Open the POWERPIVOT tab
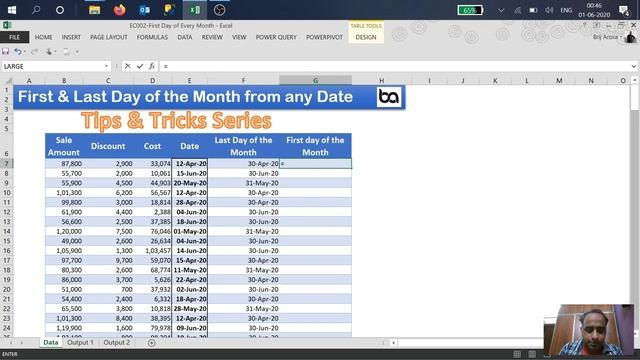Viewport: 640px width, 360px height. click(324, 37)
